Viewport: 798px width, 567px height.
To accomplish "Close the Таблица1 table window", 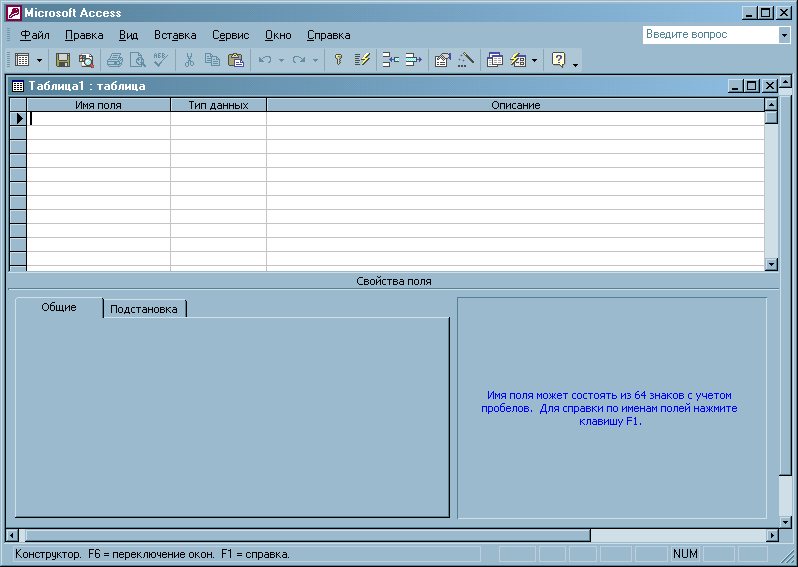I will (x=770, y=86).
